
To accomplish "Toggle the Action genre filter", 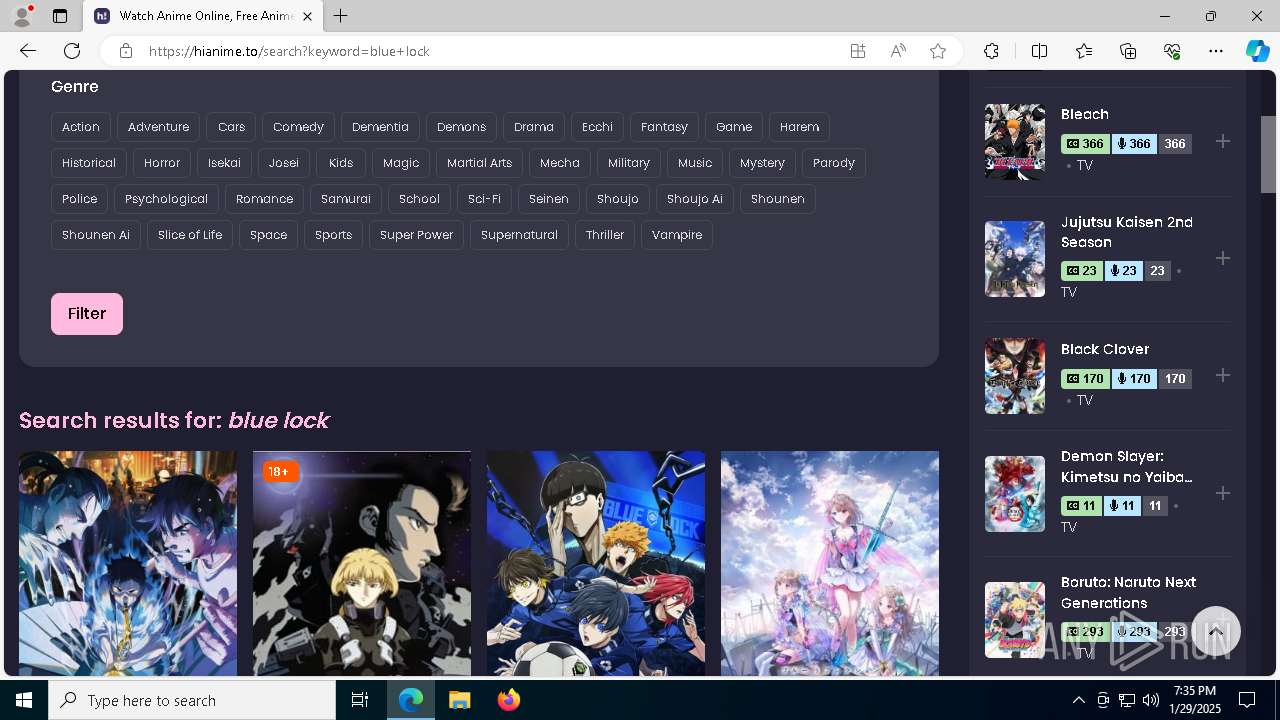I will click(x=81, y=127).
